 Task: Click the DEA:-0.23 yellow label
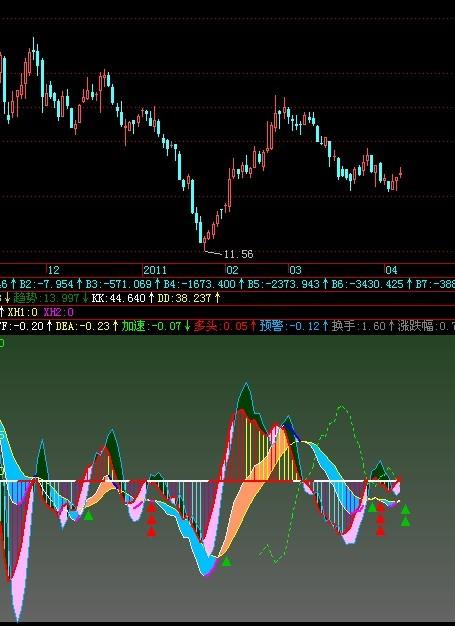pos(82,327)
